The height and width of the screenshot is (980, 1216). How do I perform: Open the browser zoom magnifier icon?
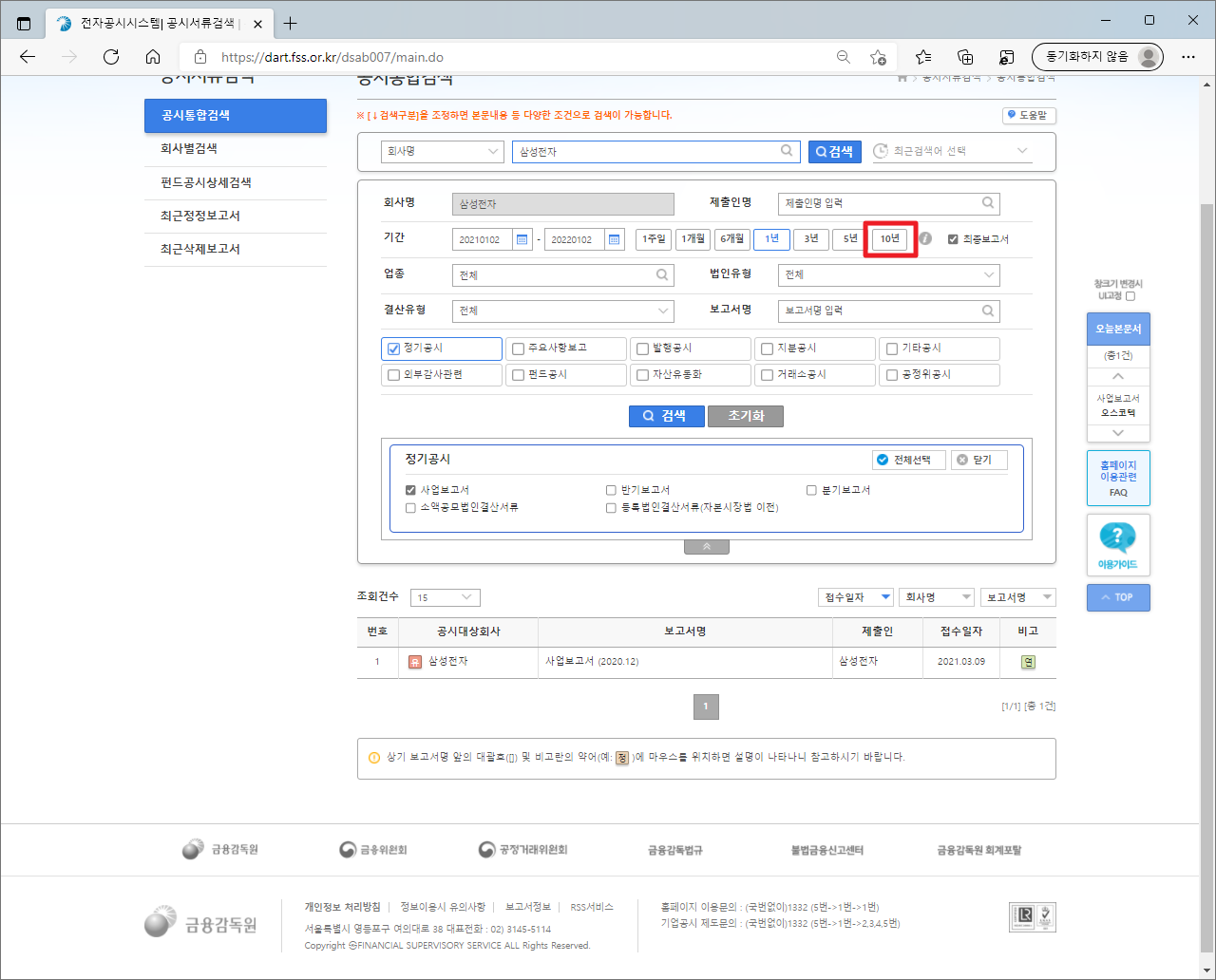pos(843,57)
